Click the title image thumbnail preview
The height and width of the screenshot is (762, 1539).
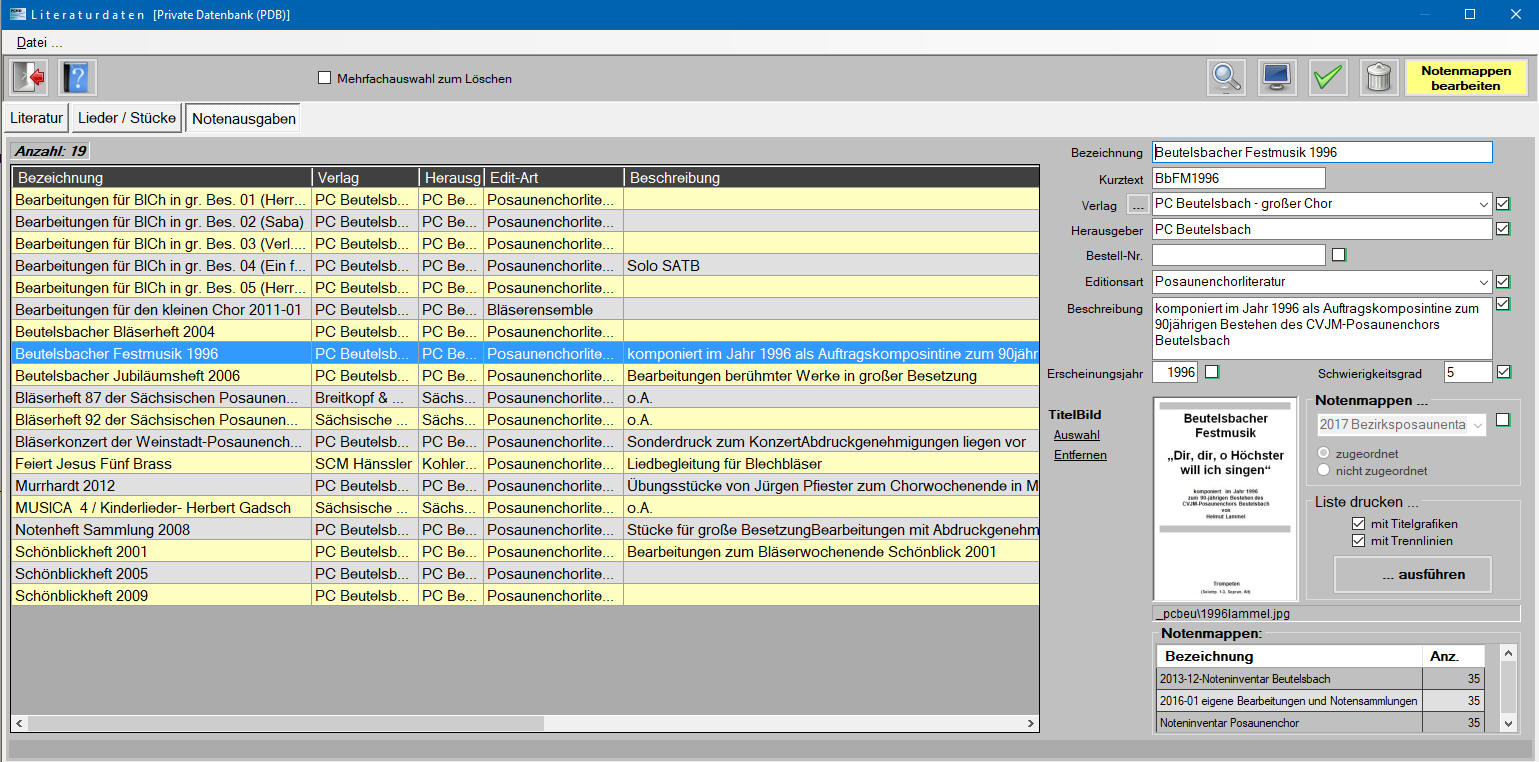tap(1225, 499)
